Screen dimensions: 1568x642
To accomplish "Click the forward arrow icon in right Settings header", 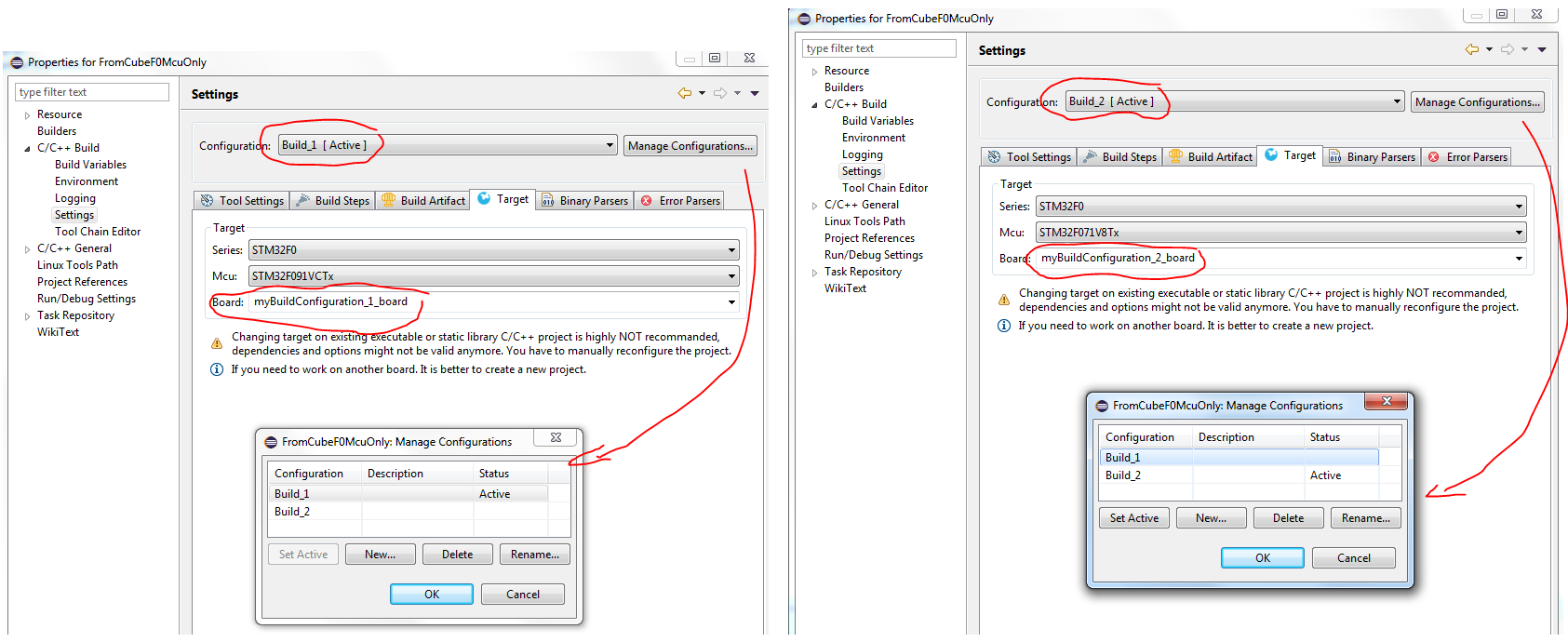I will (1508, 49).
